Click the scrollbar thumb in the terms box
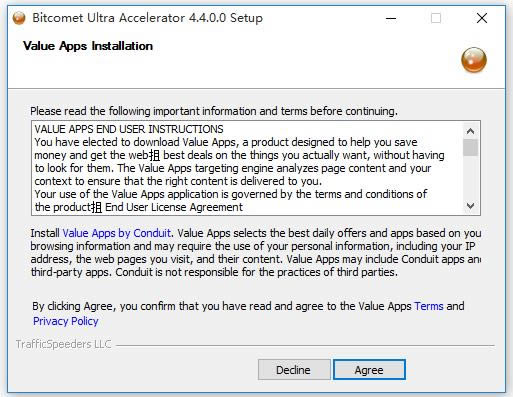Viewport: 513px width, 397px height. coord(470,147)
